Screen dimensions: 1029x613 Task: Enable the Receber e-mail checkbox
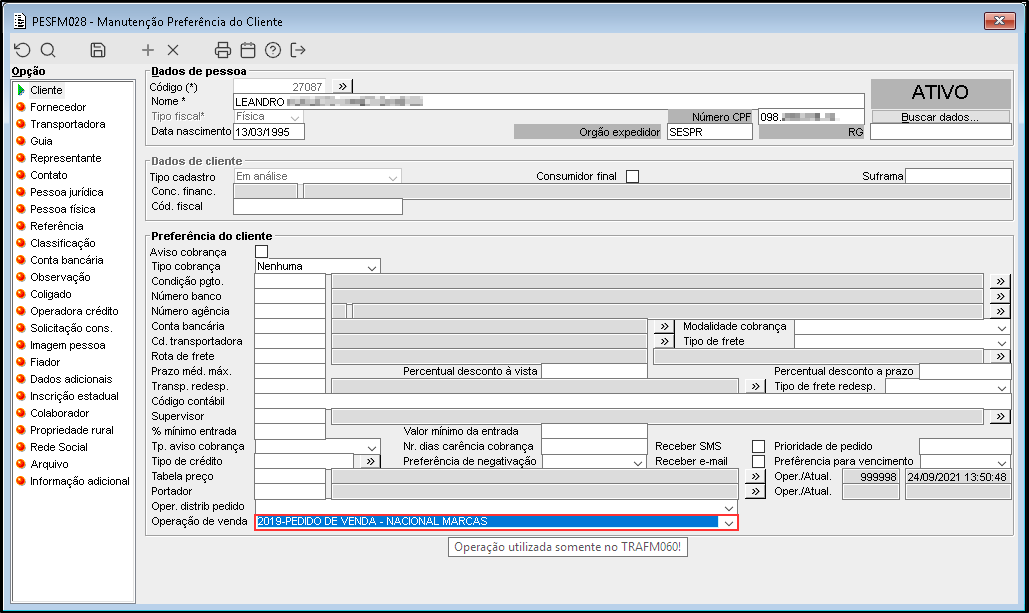759,461
